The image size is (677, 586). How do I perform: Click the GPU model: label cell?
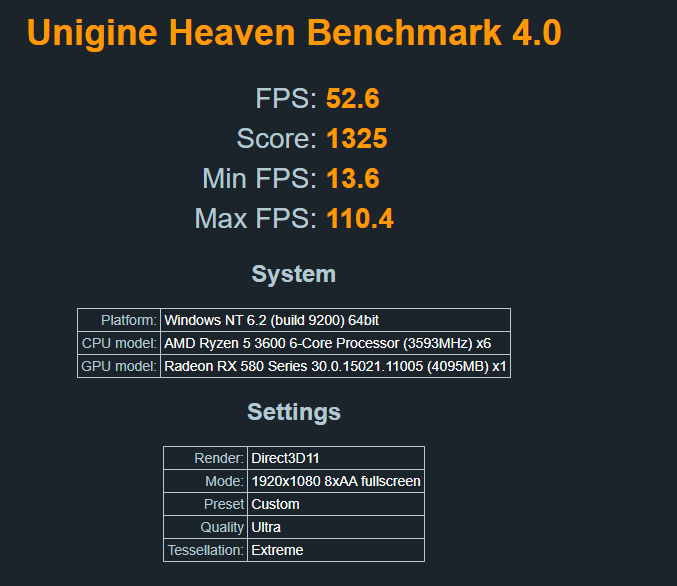point(119,366)
